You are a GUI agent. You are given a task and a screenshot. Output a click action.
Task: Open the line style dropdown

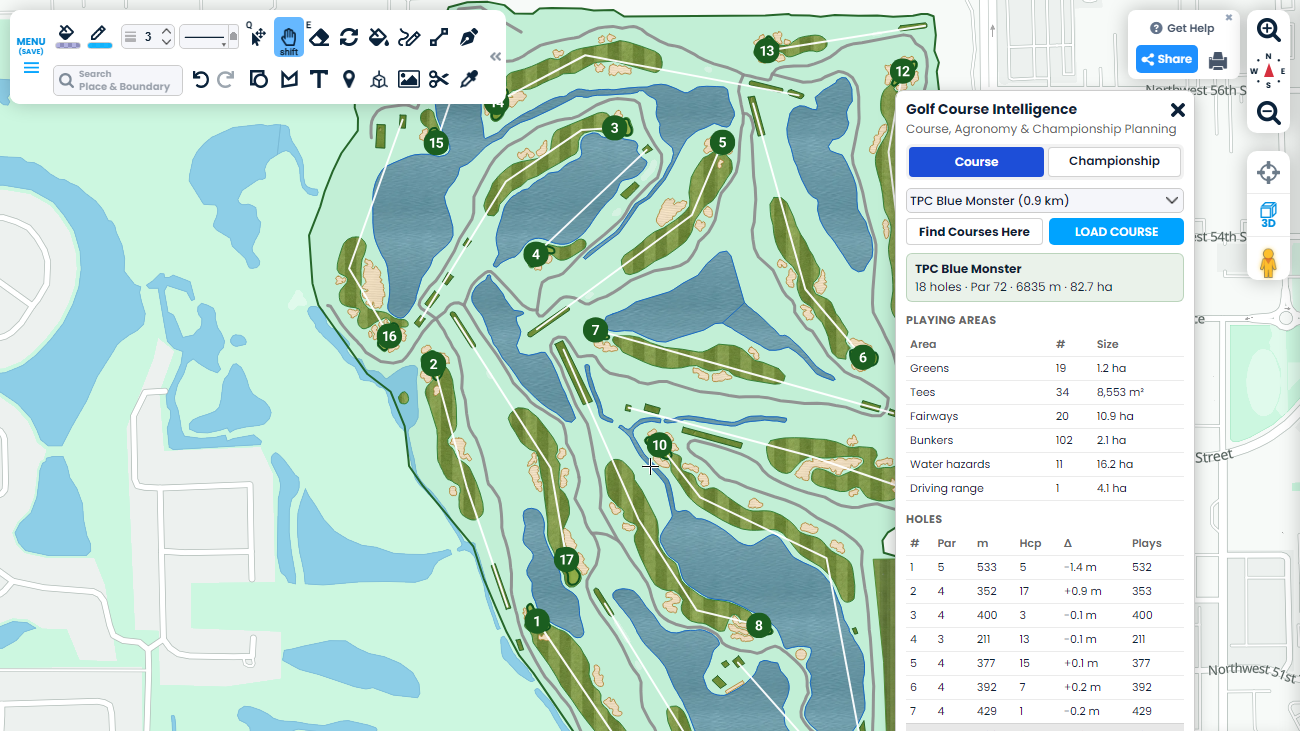pyautogui.click(x=209, y=37)
